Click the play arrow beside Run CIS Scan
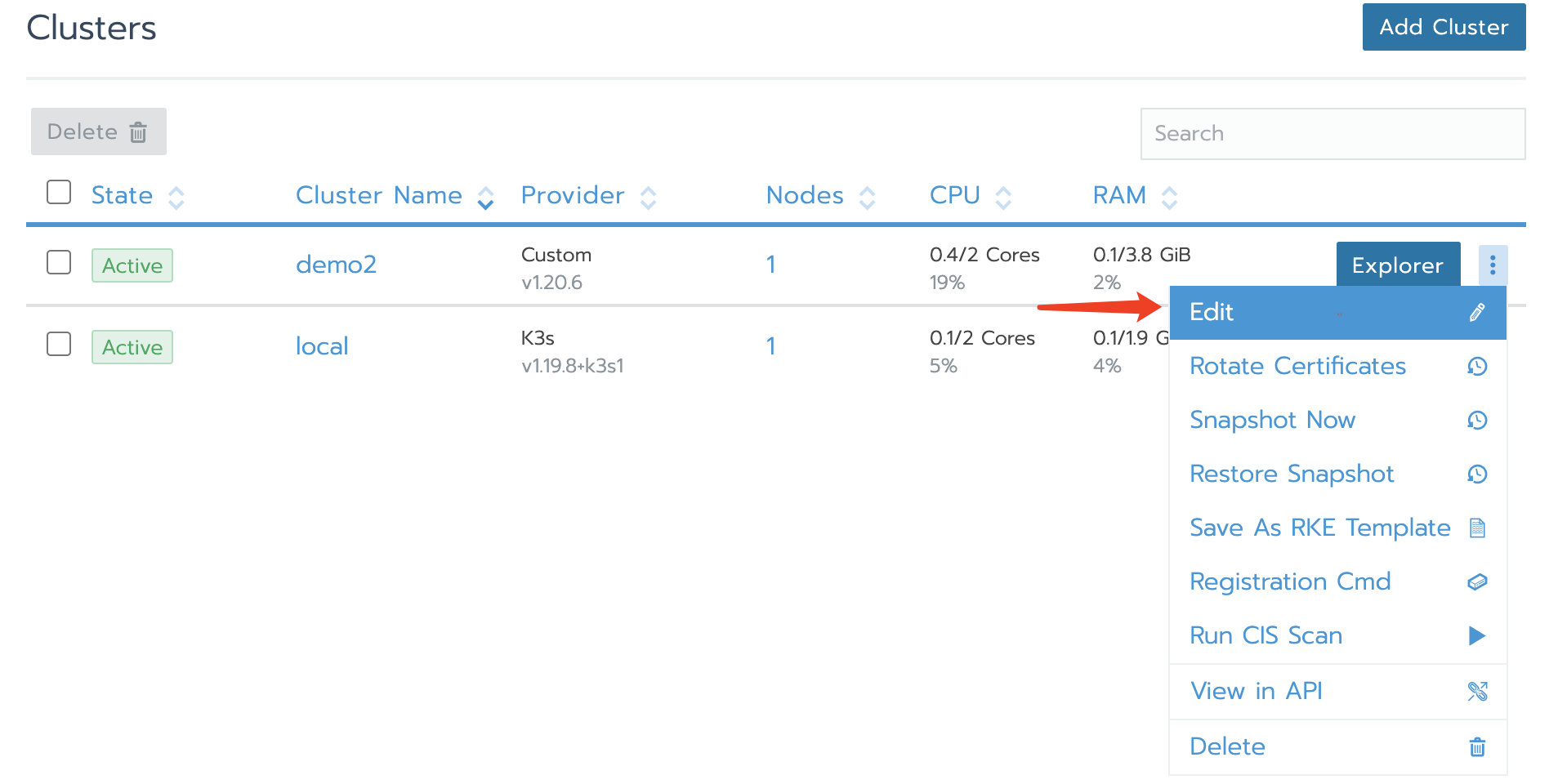Screen dimensions: 1549x784 pyautogui.click(x=1477, y=635)
